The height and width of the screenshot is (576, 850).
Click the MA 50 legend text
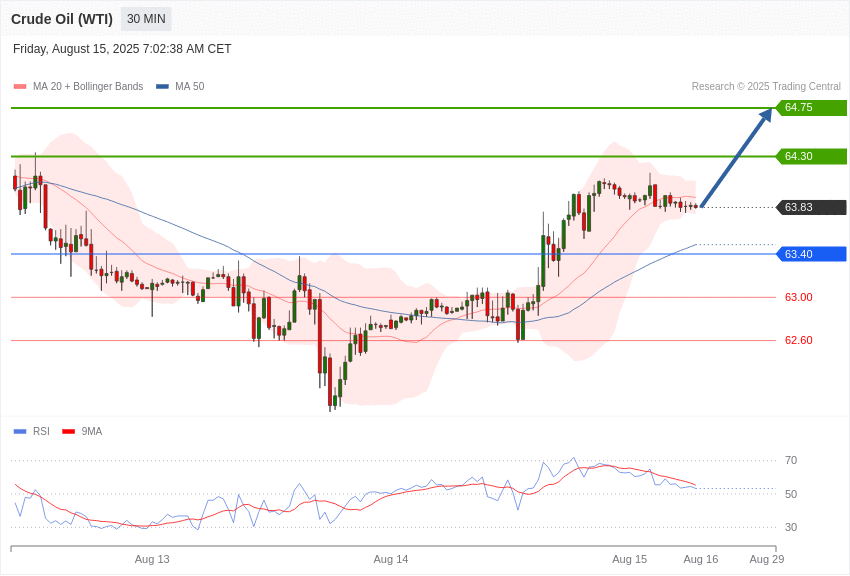tap(190, 87)
